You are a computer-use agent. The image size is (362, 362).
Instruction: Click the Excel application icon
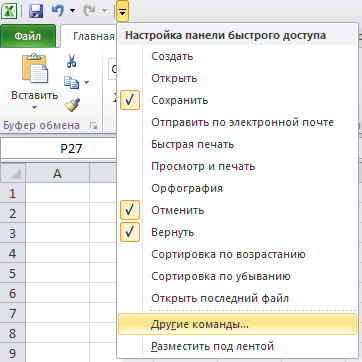9,11
